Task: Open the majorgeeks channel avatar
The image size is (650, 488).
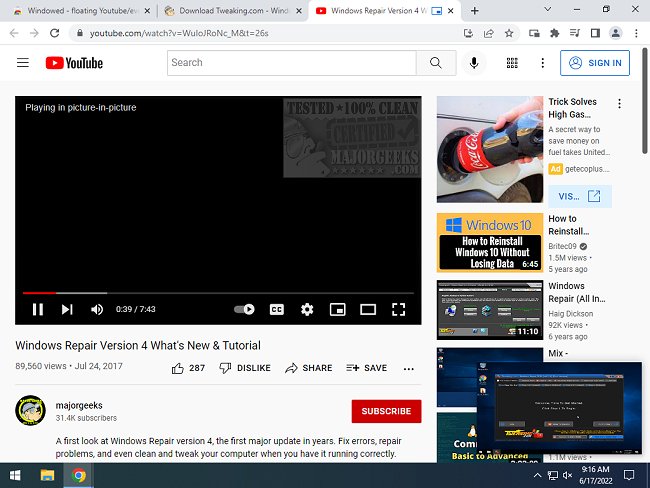Action: tap(30, 410)
